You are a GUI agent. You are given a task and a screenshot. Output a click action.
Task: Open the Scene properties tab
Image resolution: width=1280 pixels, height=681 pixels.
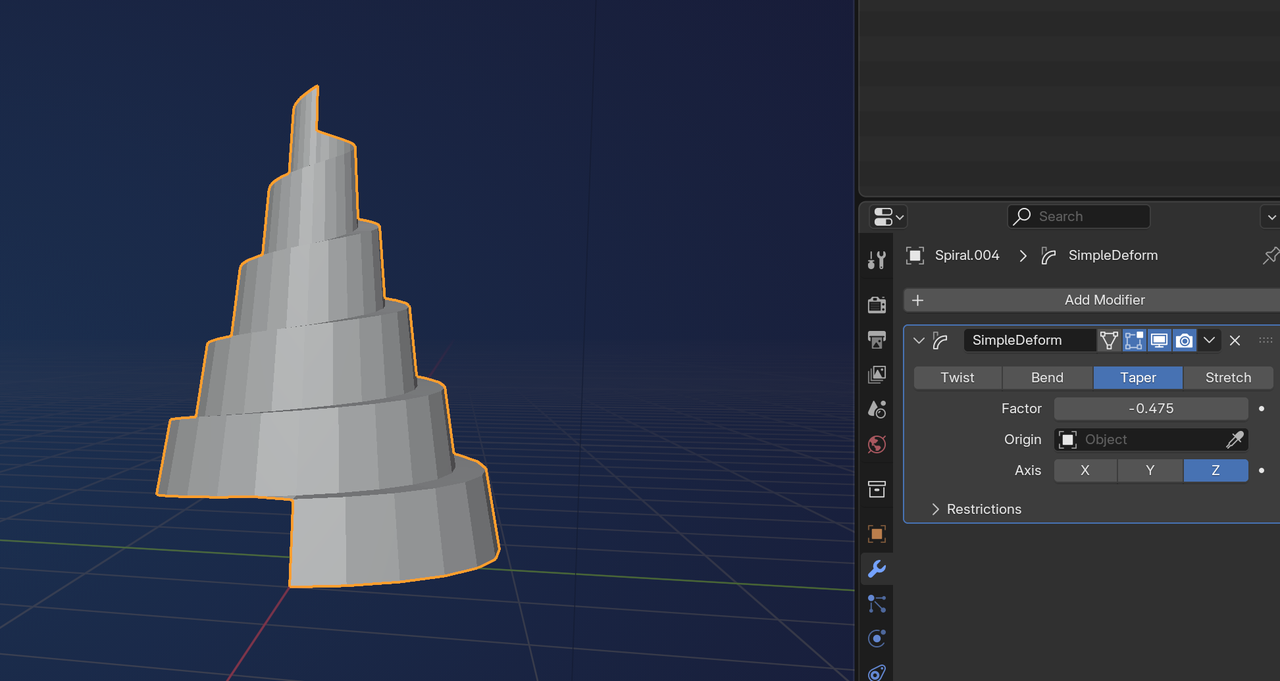coord(877,409)
